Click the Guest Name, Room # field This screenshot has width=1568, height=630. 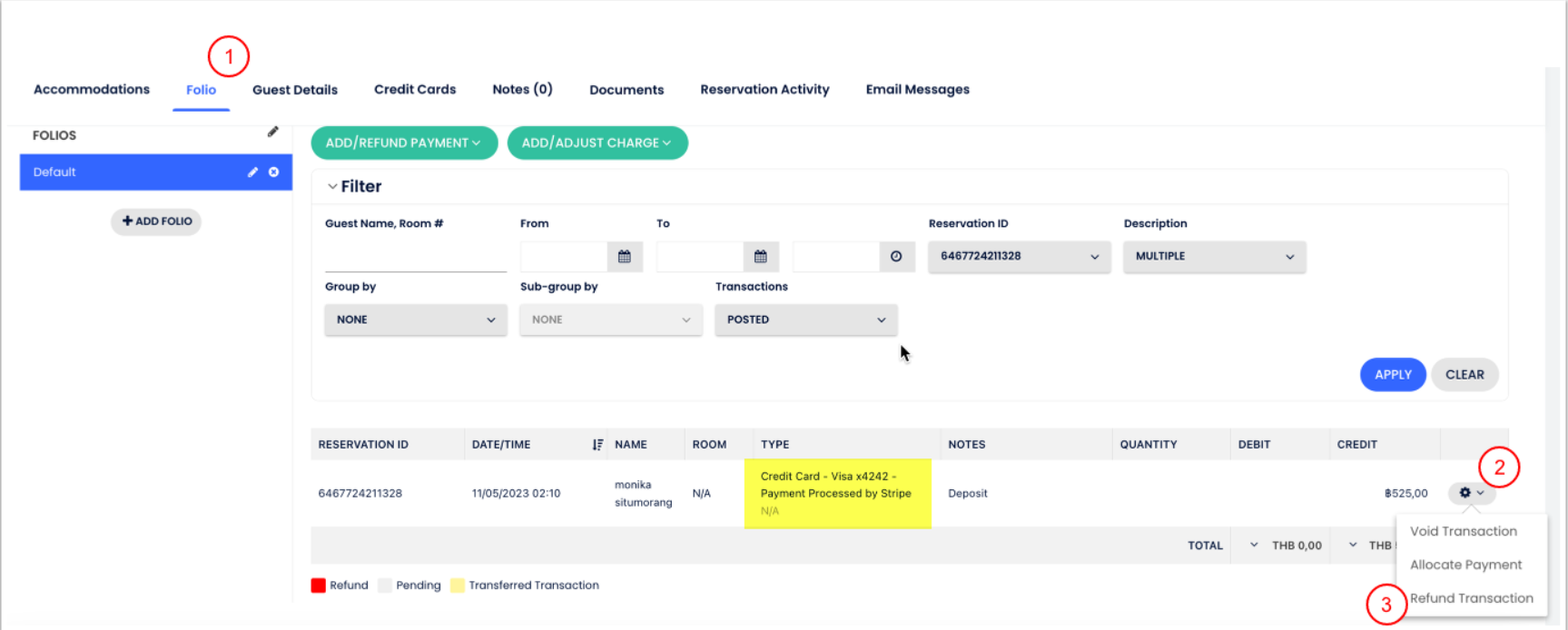(415, 258)
